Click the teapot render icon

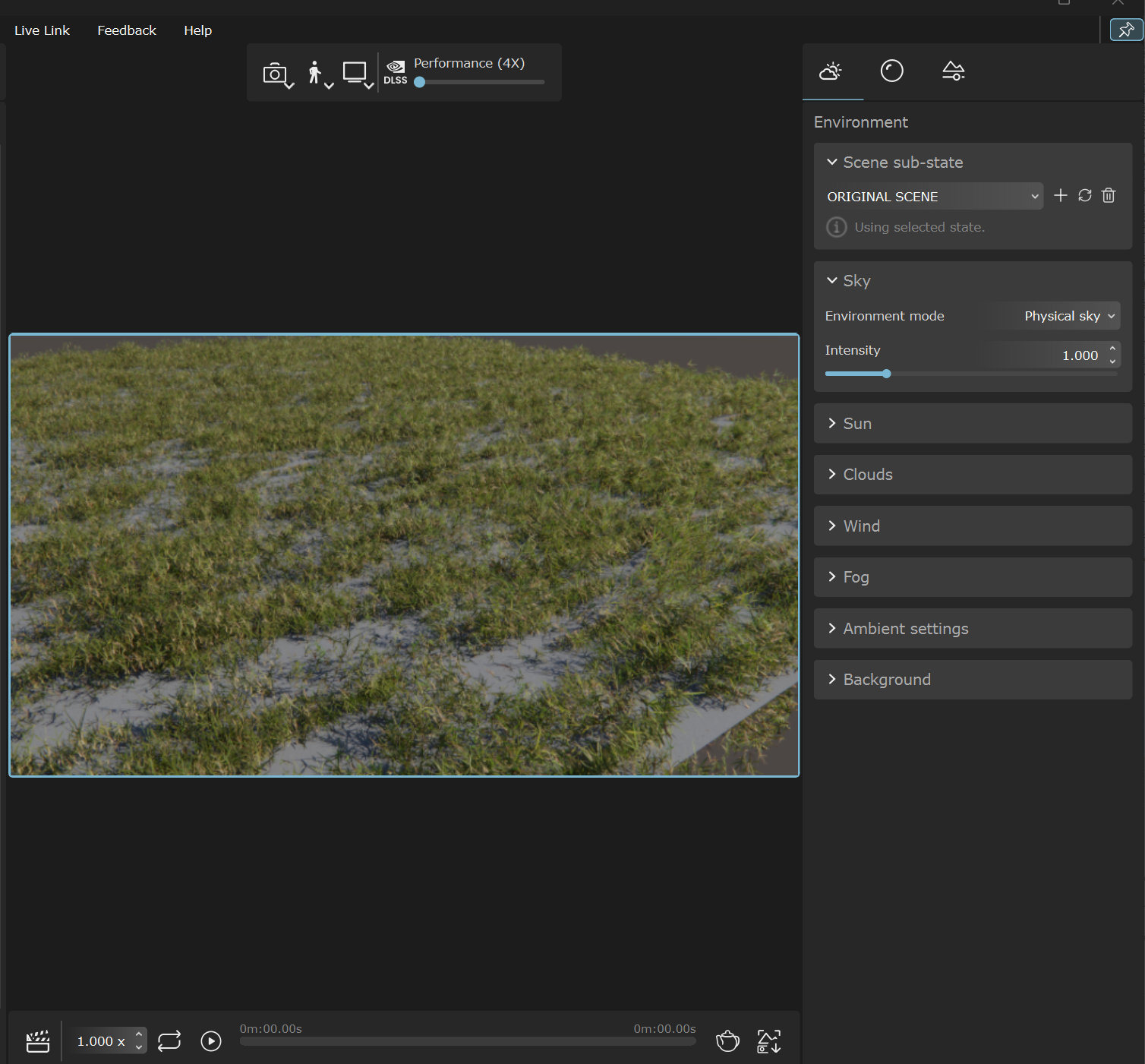[x=727, y=1040]
